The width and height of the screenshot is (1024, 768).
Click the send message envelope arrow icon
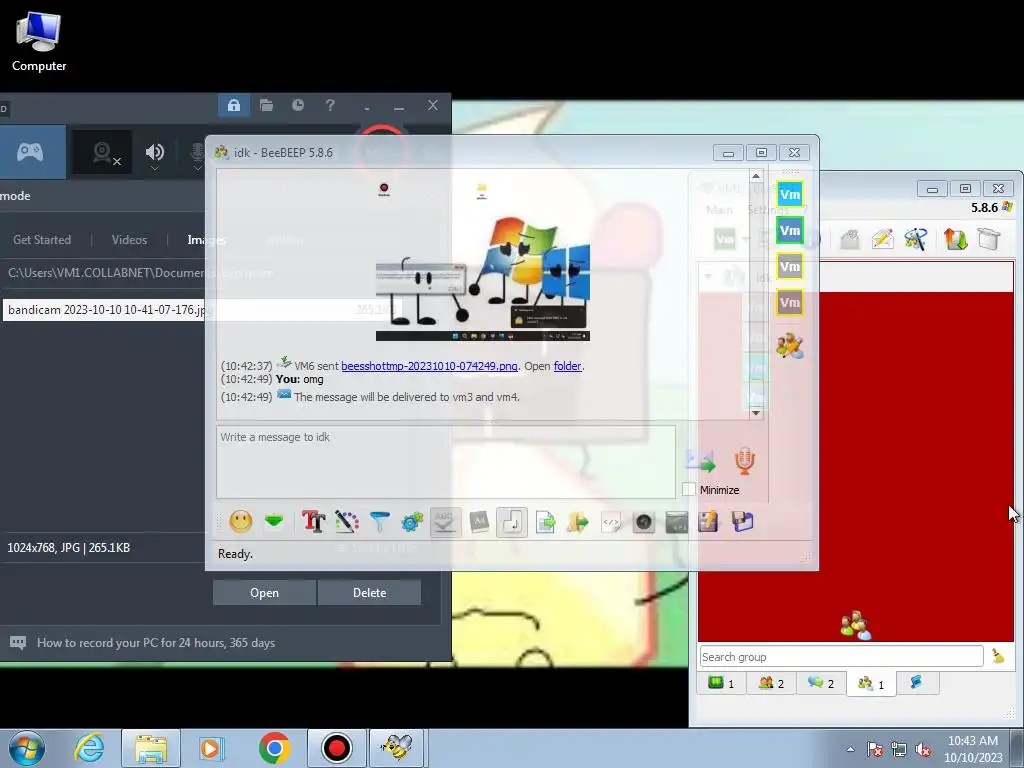[x=701, y=461]
